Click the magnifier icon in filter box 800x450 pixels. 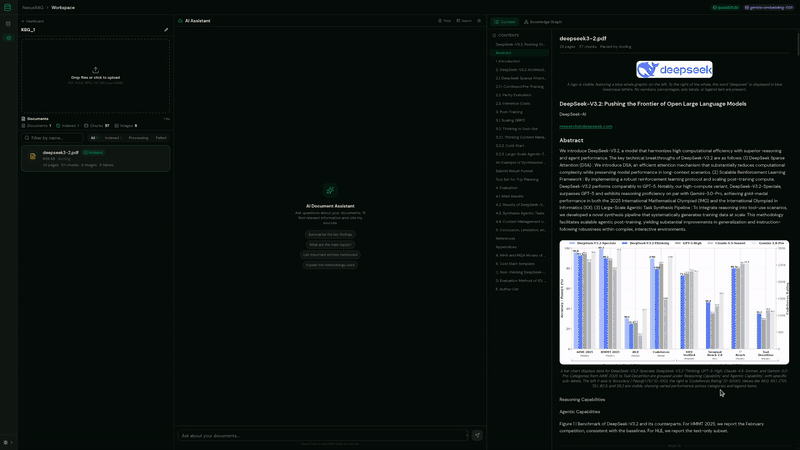point(27,138)
